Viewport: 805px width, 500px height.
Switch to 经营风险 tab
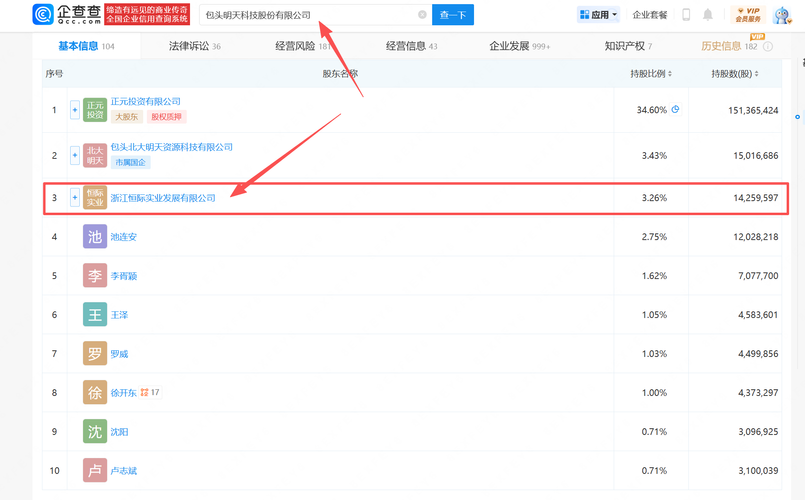tap(303, 46)
